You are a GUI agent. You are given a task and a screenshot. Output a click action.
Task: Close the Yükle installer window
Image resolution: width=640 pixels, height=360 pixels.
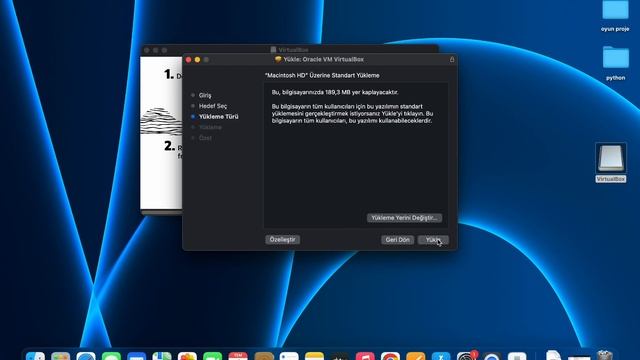pos(188,60)
